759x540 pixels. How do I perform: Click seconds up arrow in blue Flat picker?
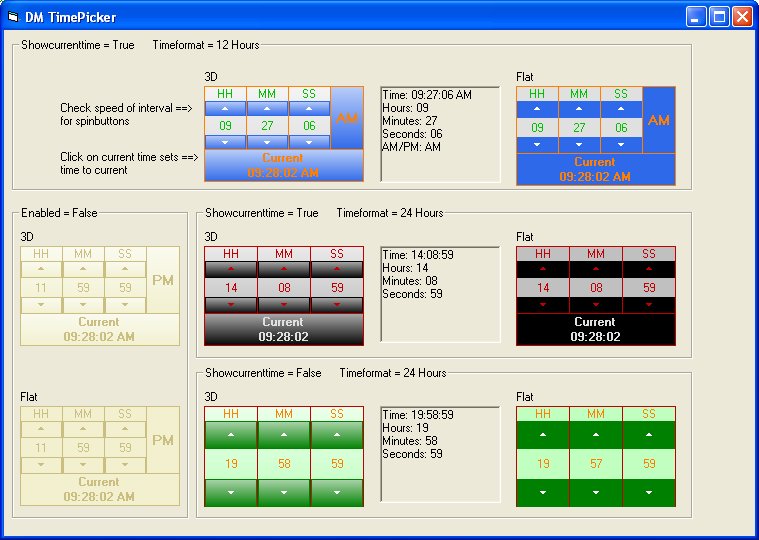click(x=621, y=108)
